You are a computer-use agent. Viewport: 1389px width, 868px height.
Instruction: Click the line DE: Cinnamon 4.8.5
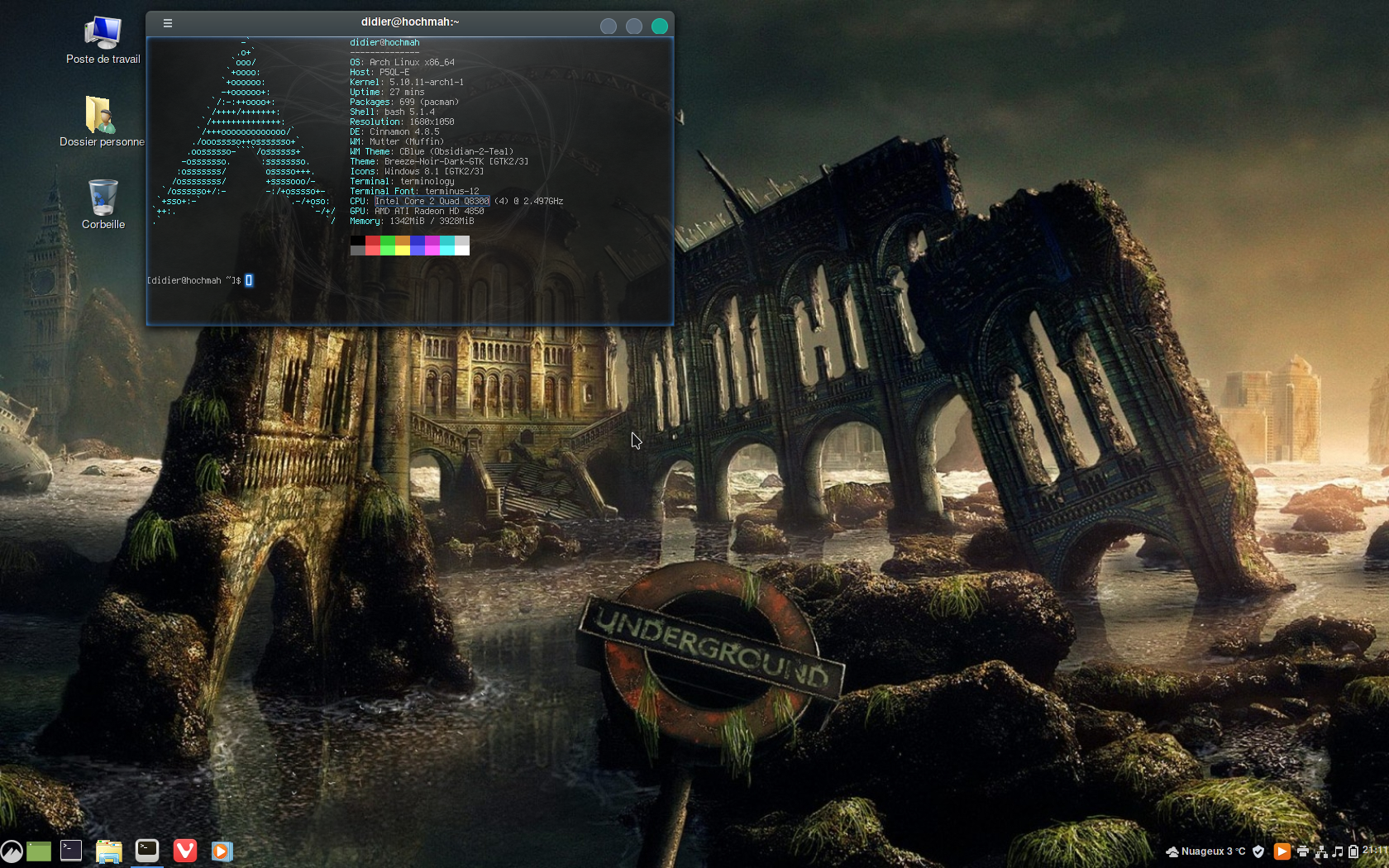[x=394, y=132]
